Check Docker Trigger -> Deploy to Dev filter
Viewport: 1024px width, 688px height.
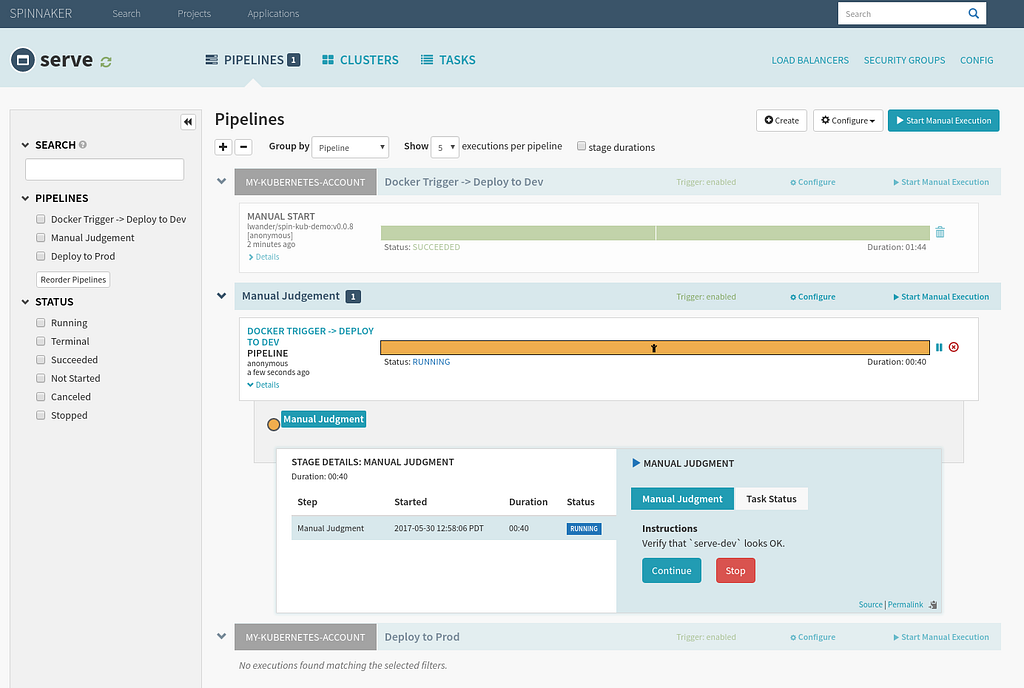(40, 219)
